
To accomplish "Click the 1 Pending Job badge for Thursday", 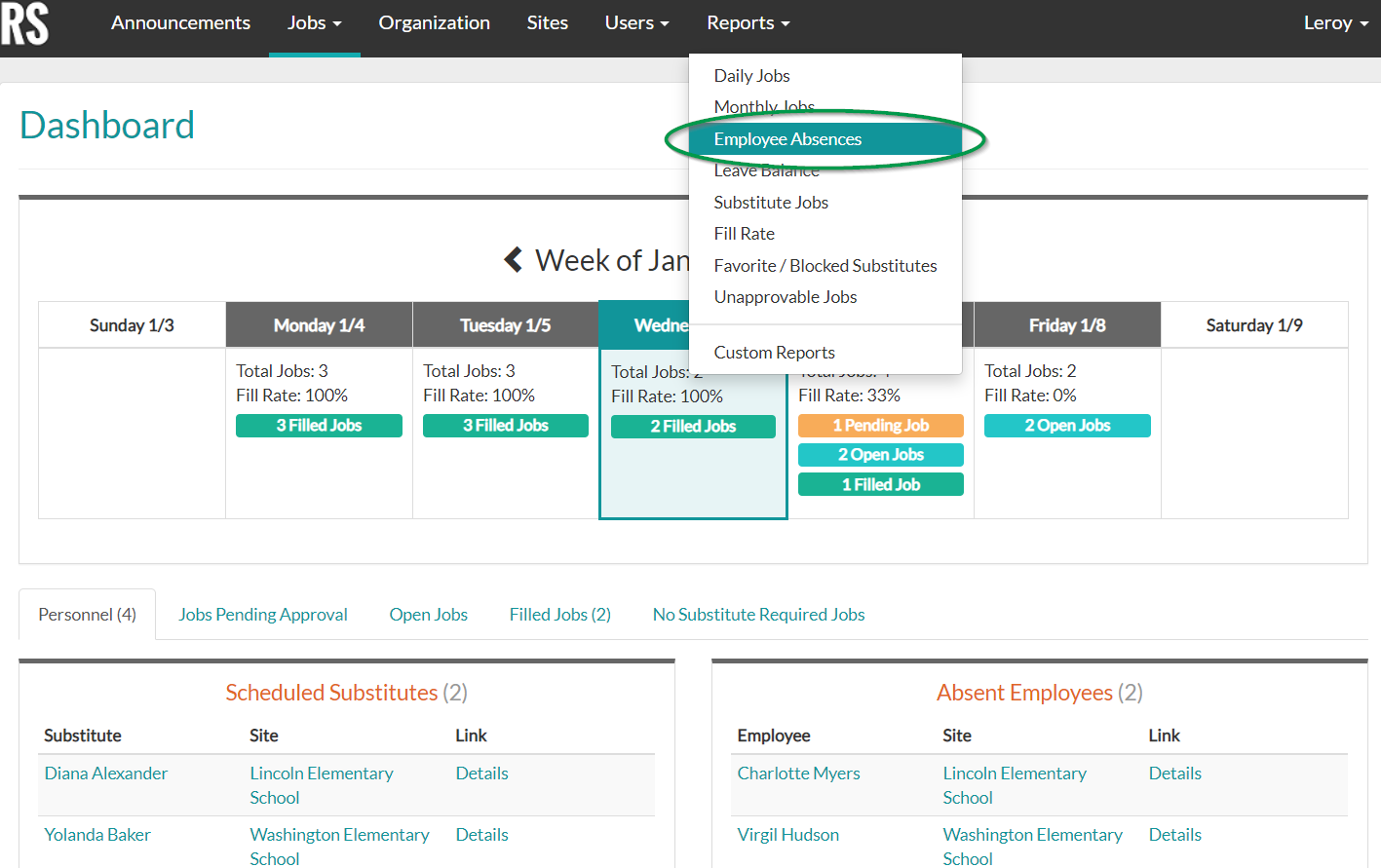I will click(x=880, y=425).
